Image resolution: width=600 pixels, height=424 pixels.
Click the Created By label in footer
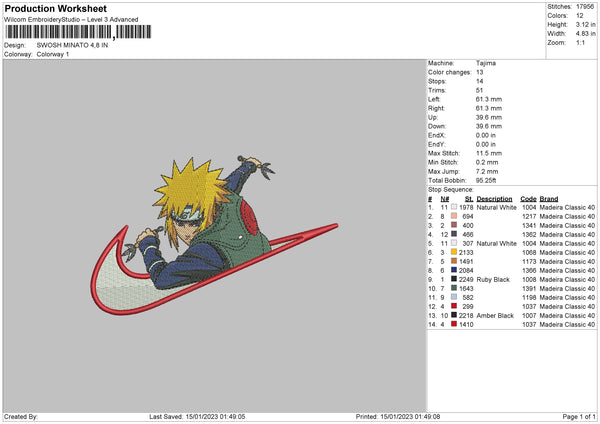(x=21, y=416)
